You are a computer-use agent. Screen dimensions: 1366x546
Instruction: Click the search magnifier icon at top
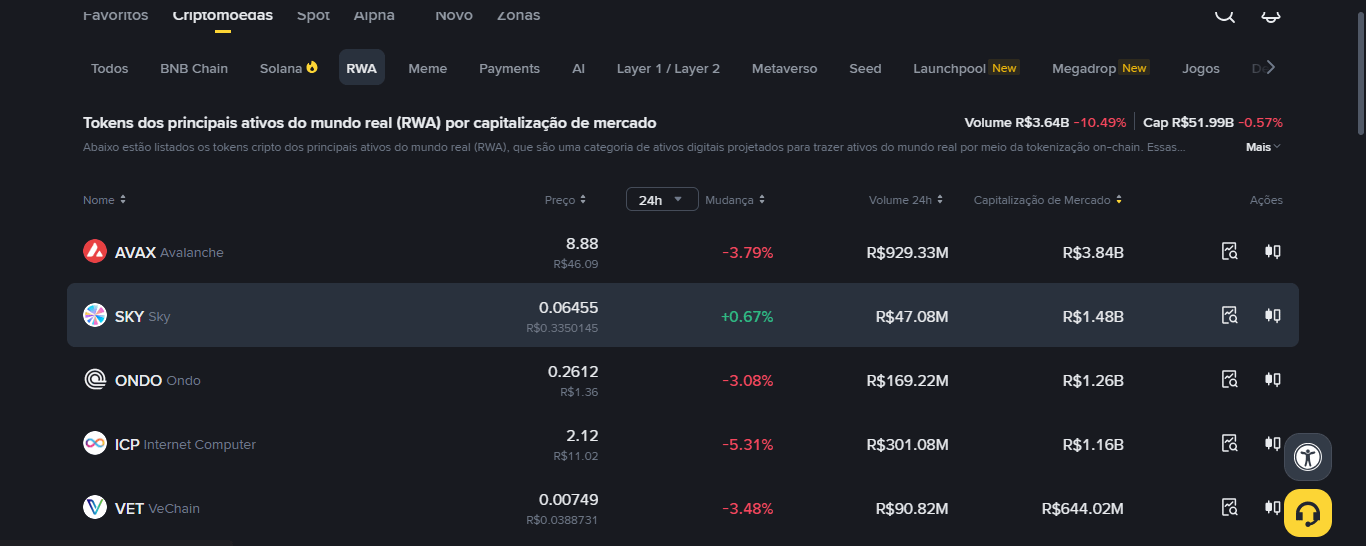pos(1225,14)
